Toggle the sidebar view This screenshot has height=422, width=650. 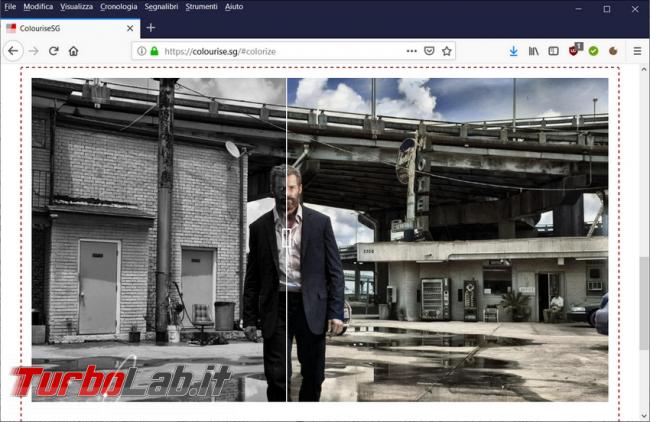coord(553,51)
